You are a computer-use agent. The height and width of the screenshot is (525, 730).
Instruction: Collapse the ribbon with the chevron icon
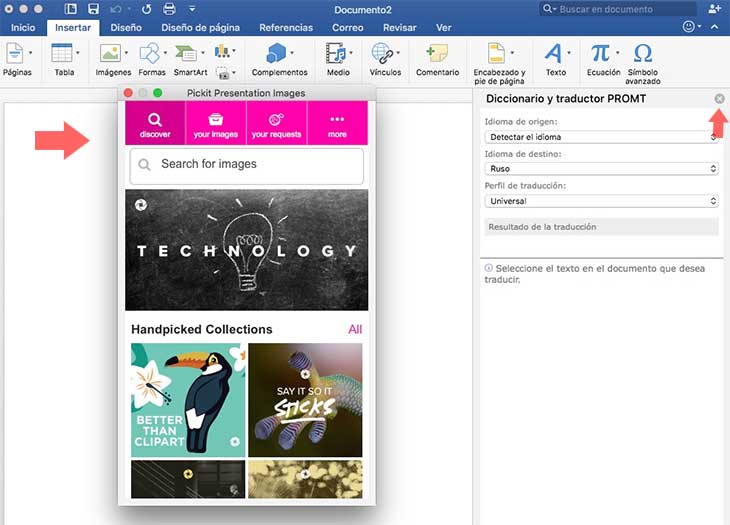(x=715, y=27)
